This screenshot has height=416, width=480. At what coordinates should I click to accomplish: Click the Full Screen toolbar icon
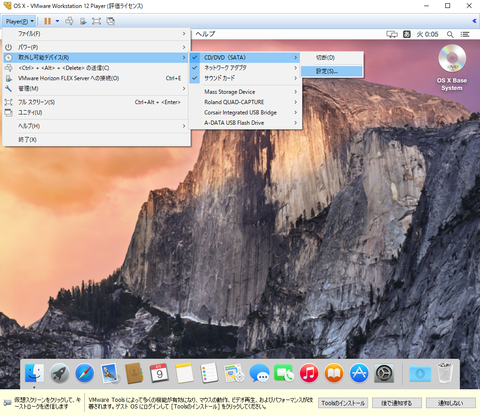point(96,21)
